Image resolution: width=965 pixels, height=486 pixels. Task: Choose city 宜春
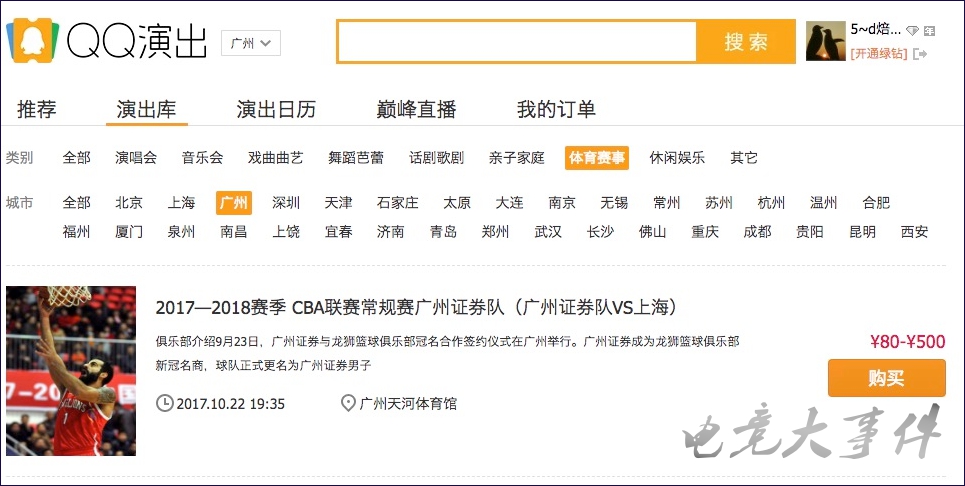click(338, 232)
